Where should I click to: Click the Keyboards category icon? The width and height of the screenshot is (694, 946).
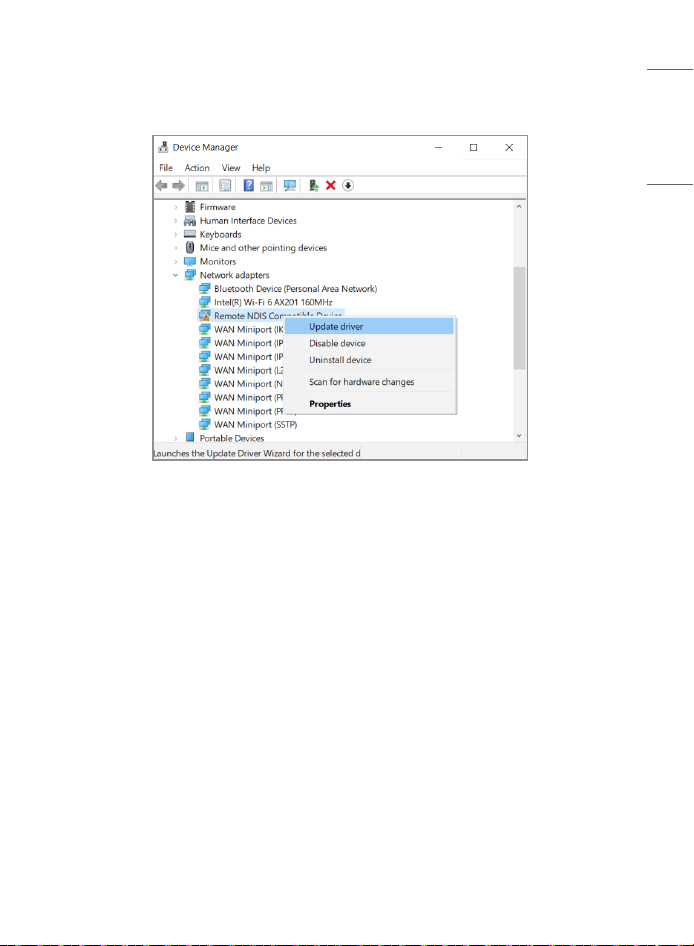point(190,234)
